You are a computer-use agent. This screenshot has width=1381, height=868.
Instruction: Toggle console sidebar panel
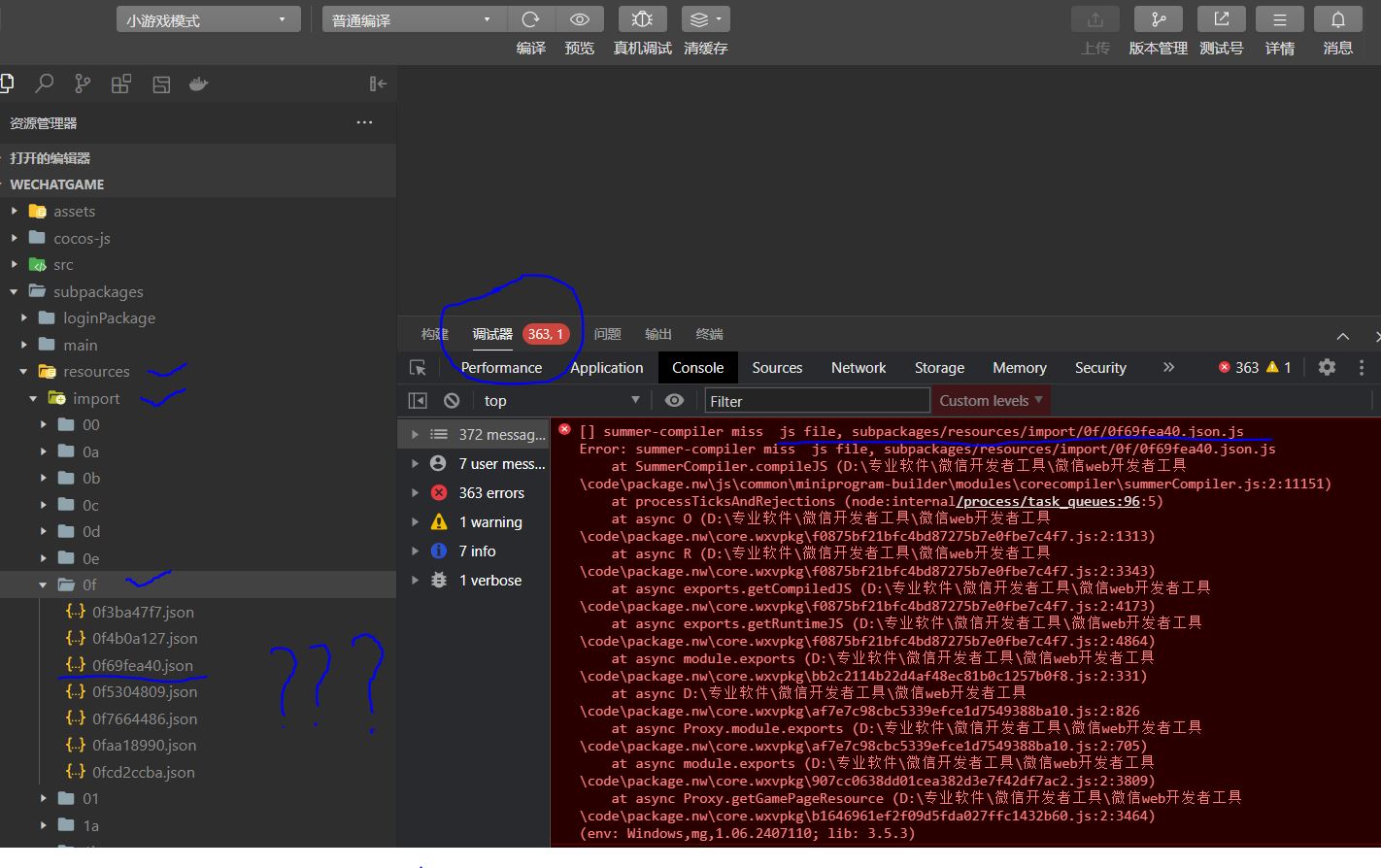(x=418, y=401)
